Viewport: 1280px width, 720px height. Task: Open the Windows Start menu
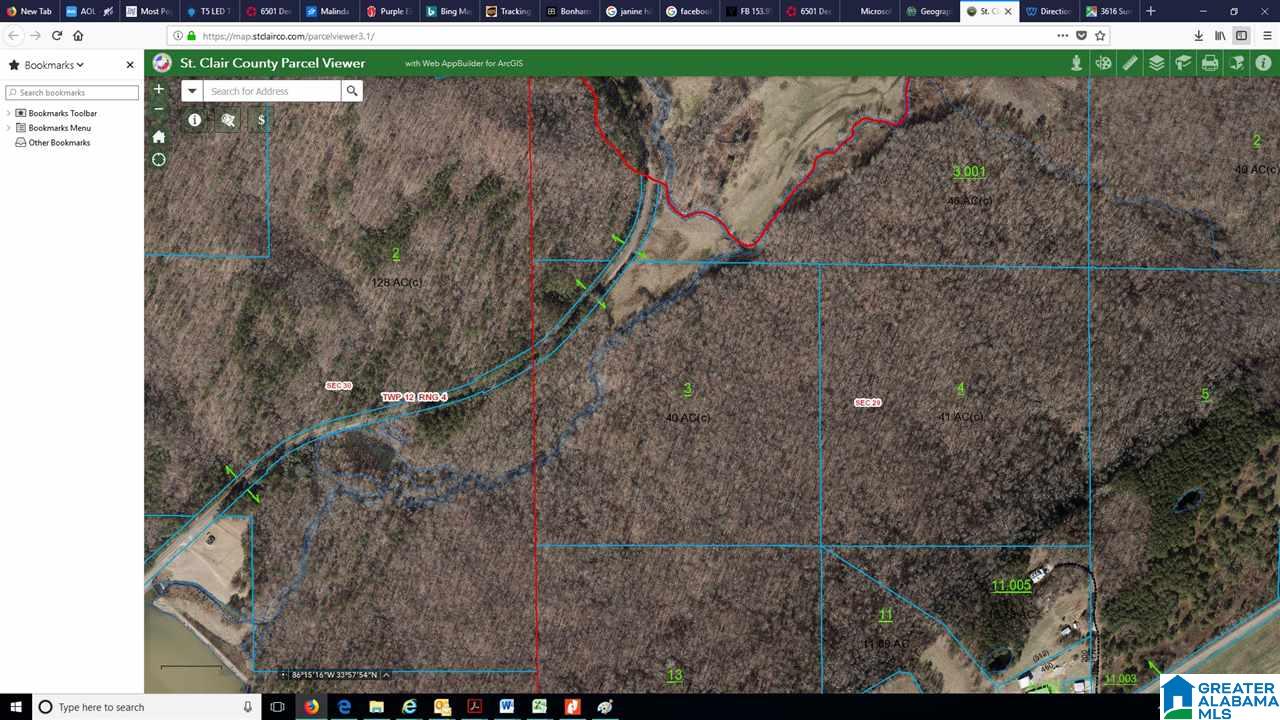click(16, 707)
